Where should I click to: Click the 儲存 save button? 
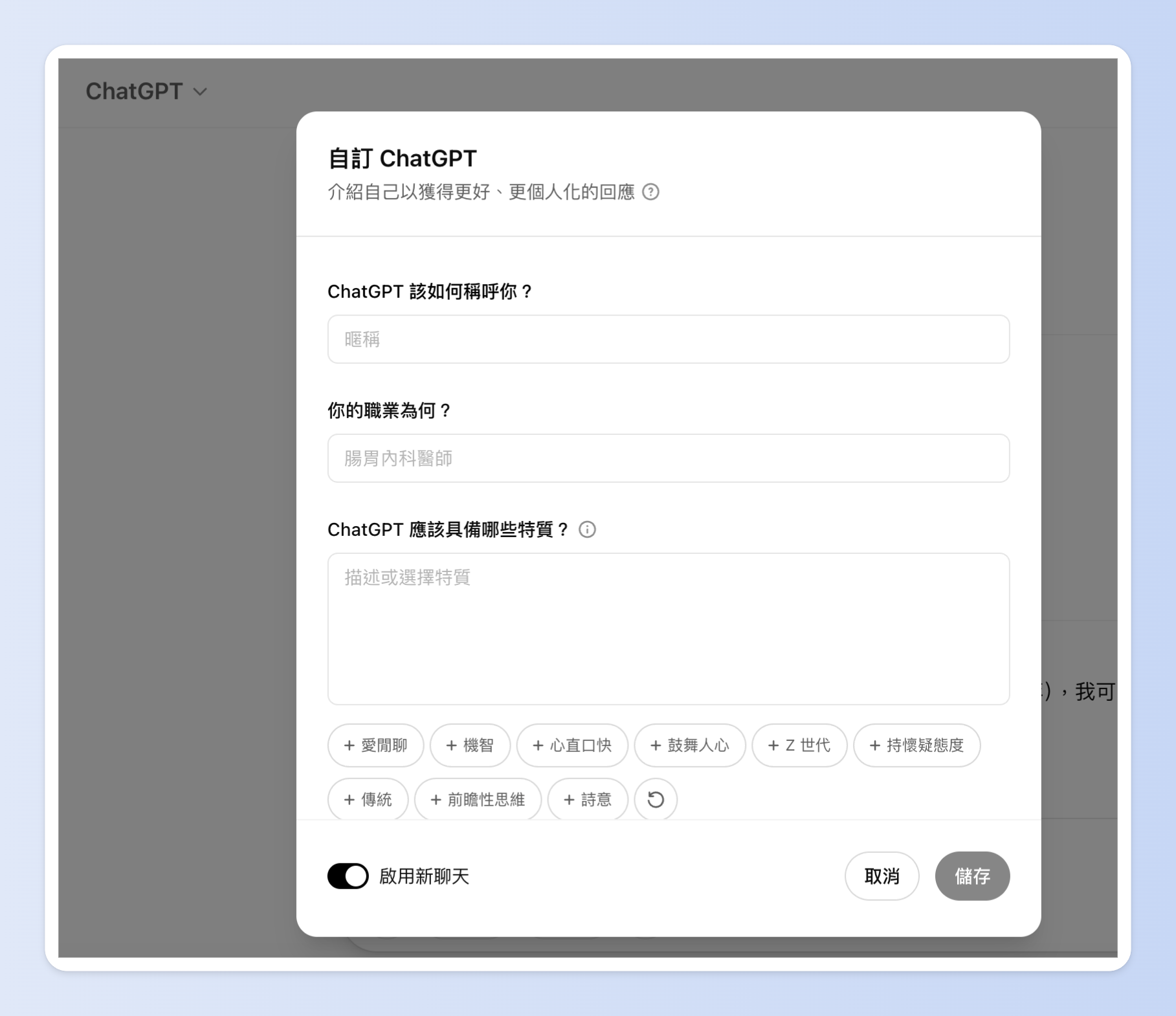point(972,876)
